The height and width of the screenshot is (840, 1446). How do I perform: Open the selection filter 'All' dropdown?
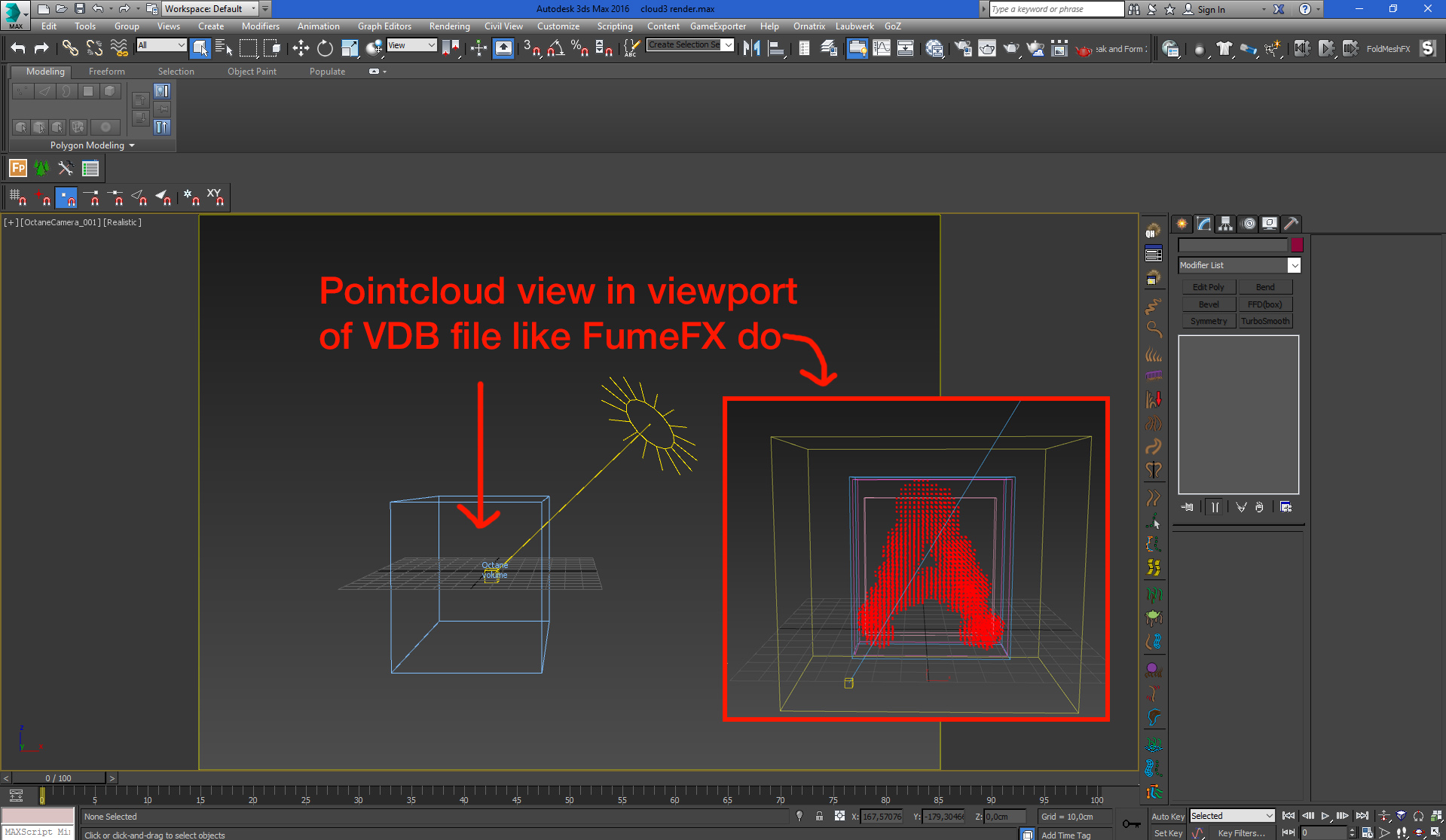161,45
